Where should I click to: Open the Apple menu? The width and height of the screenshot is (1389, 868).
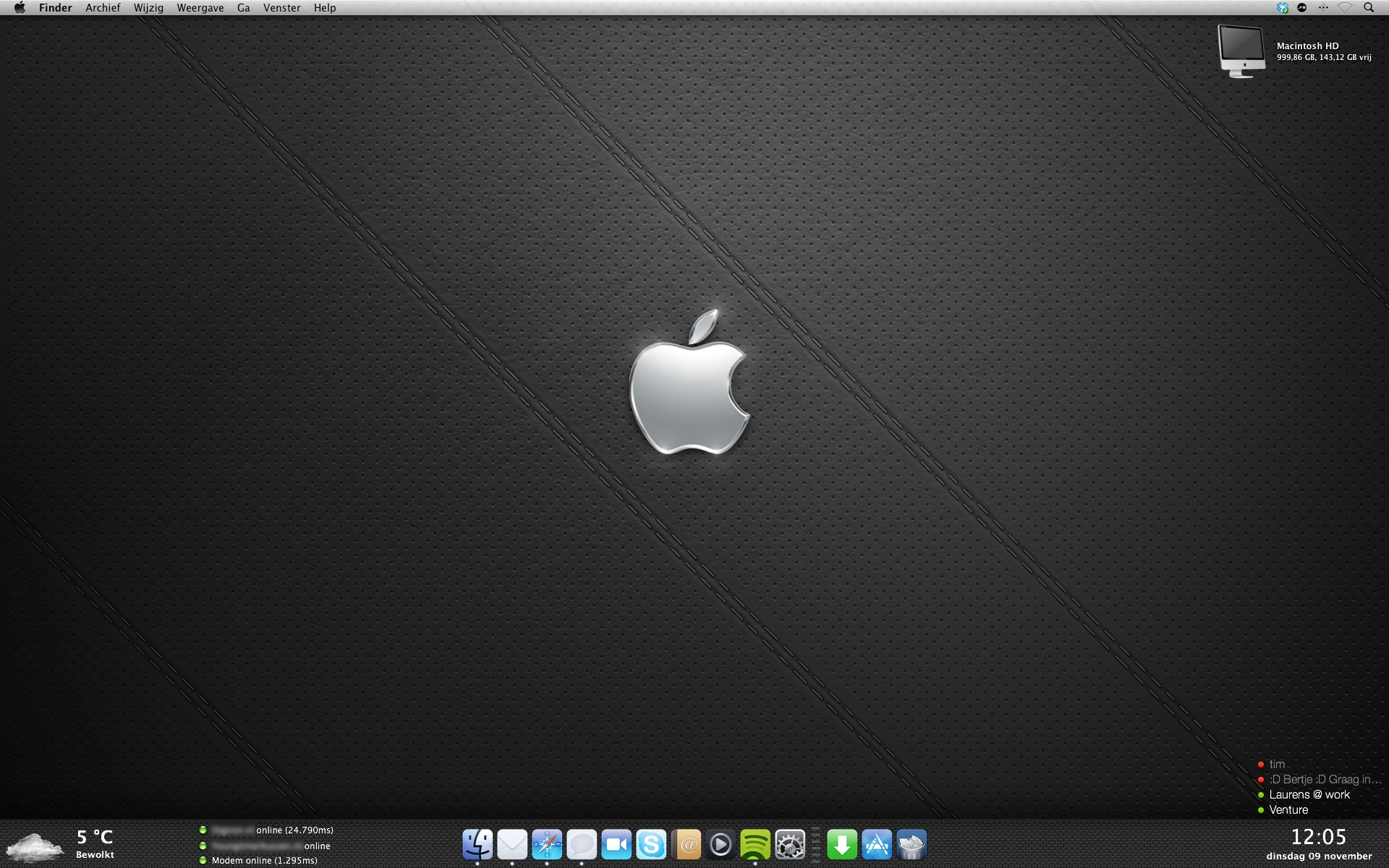pyautogui.click(x=20, y=8)
